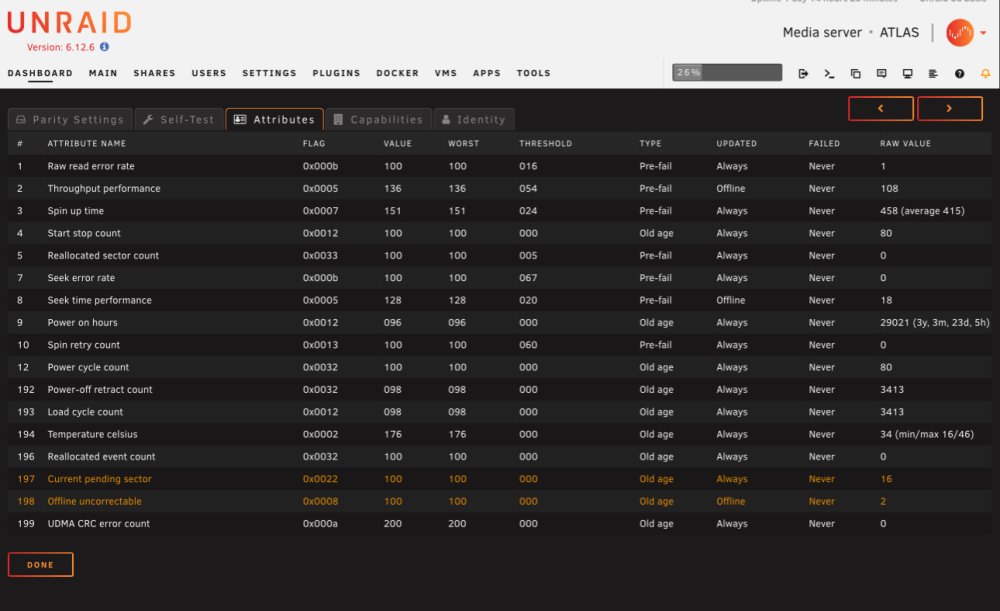Click the Start stop count attribute

click(x=84, y=233)
